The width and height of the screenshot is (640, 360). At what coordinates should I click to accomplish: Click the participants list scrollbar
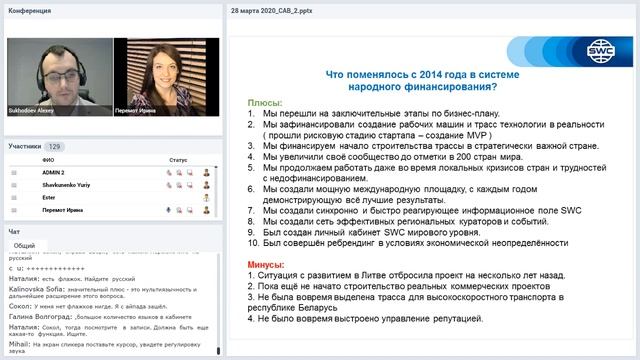216,191
